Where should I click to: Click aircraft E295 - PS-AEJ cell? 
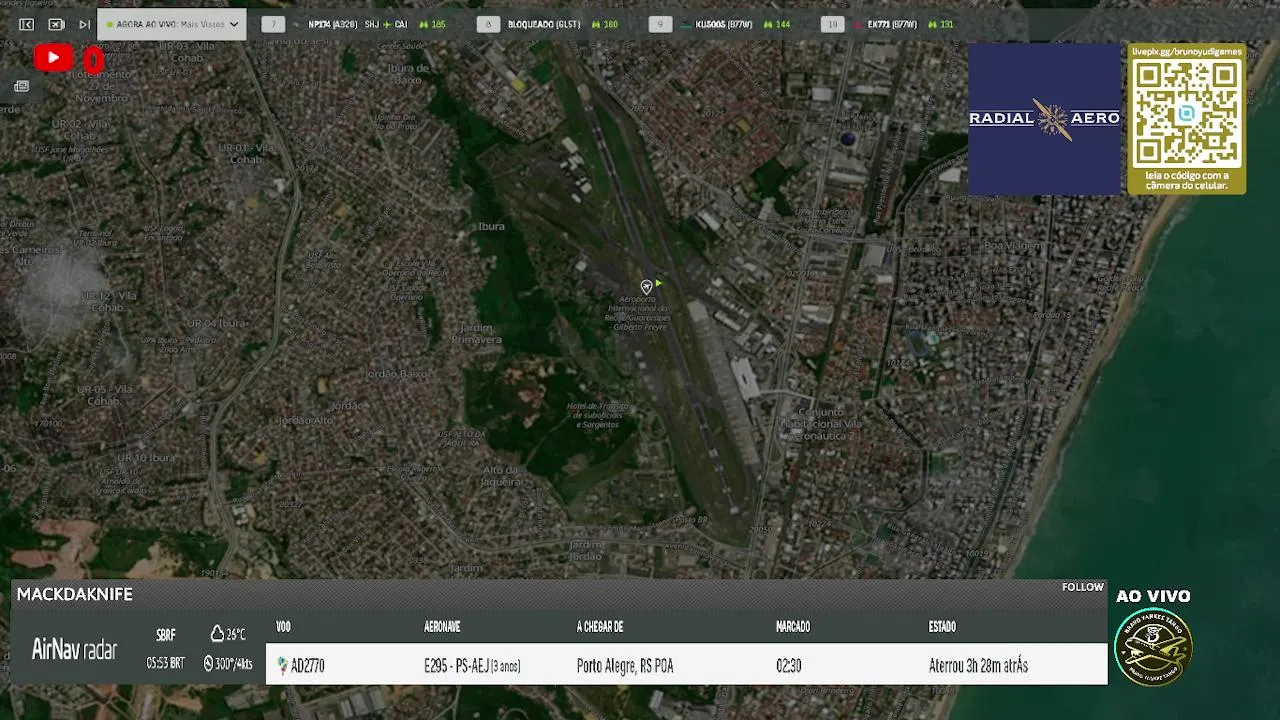pyautogui.click(x=472, y=666)
